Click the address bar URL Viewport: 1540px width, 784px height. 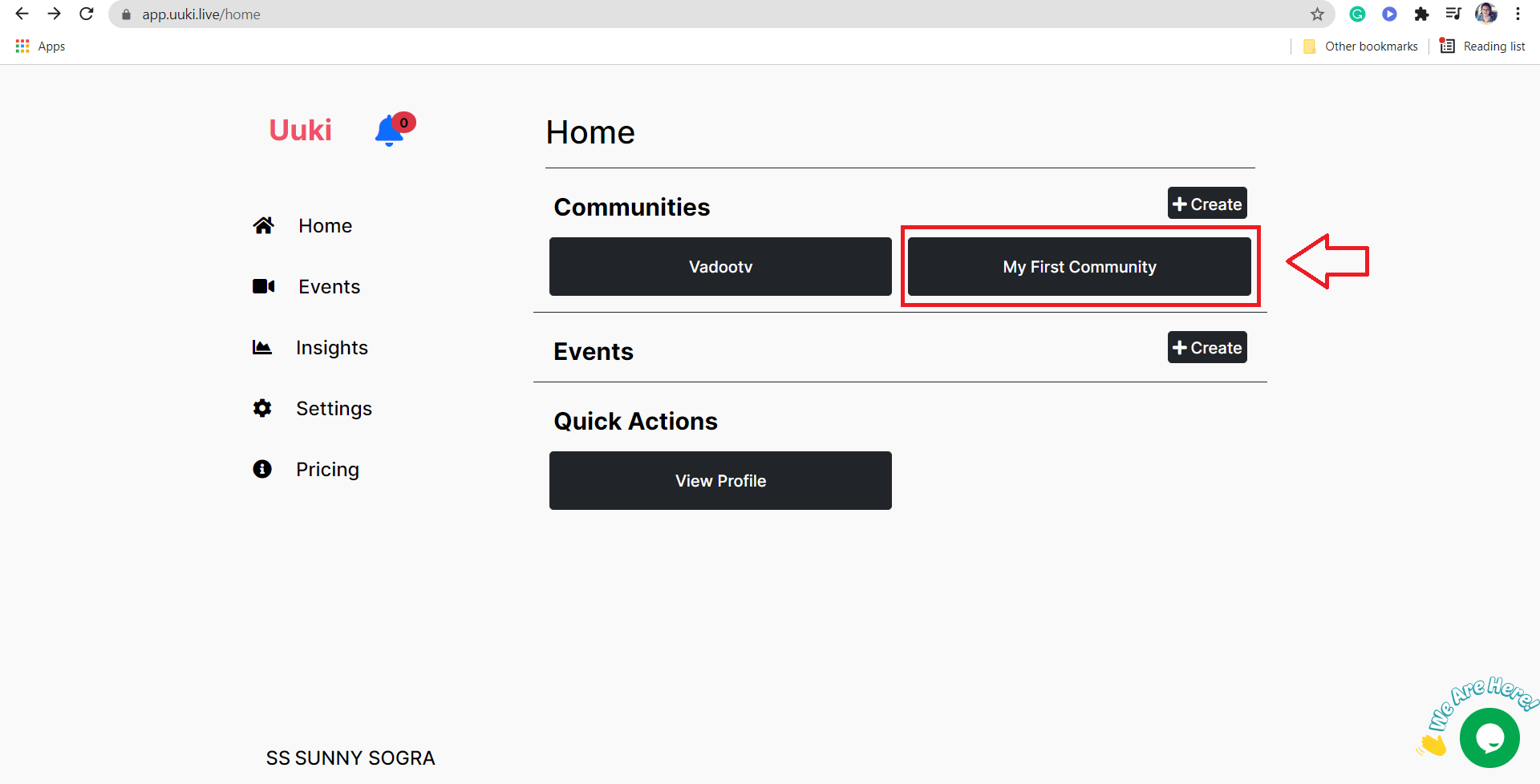201,14
